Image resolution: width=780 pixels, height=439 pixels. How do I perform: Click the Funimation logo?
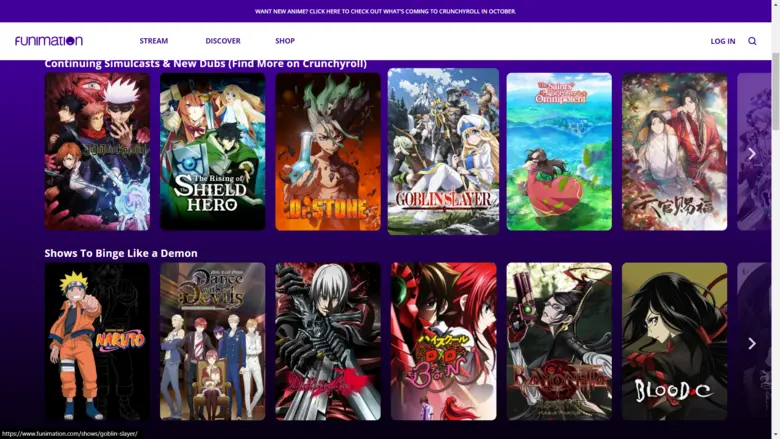point(49,41)
